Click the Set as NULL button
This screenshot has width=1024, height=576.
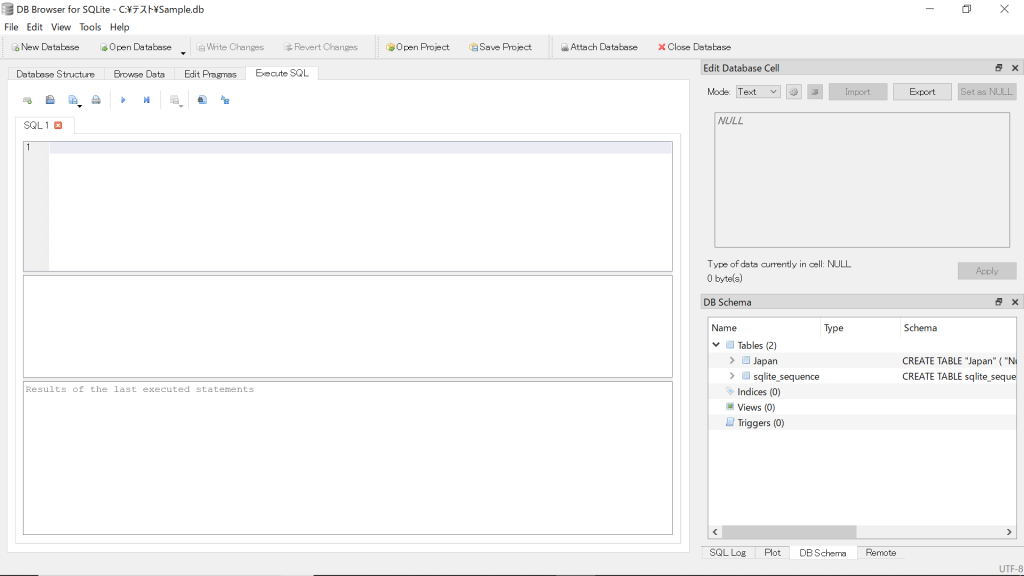point(986,92)
